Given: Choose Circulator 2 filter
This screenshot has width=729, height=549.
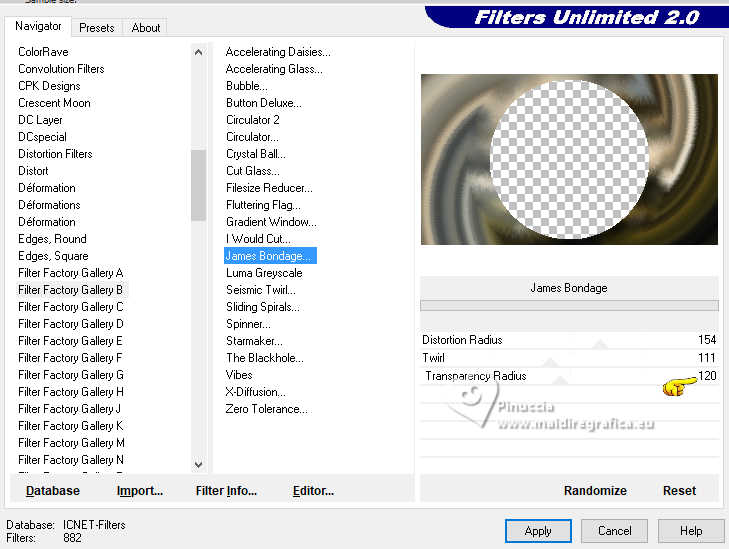Looking at the screenshot, I should pos(252,120).
